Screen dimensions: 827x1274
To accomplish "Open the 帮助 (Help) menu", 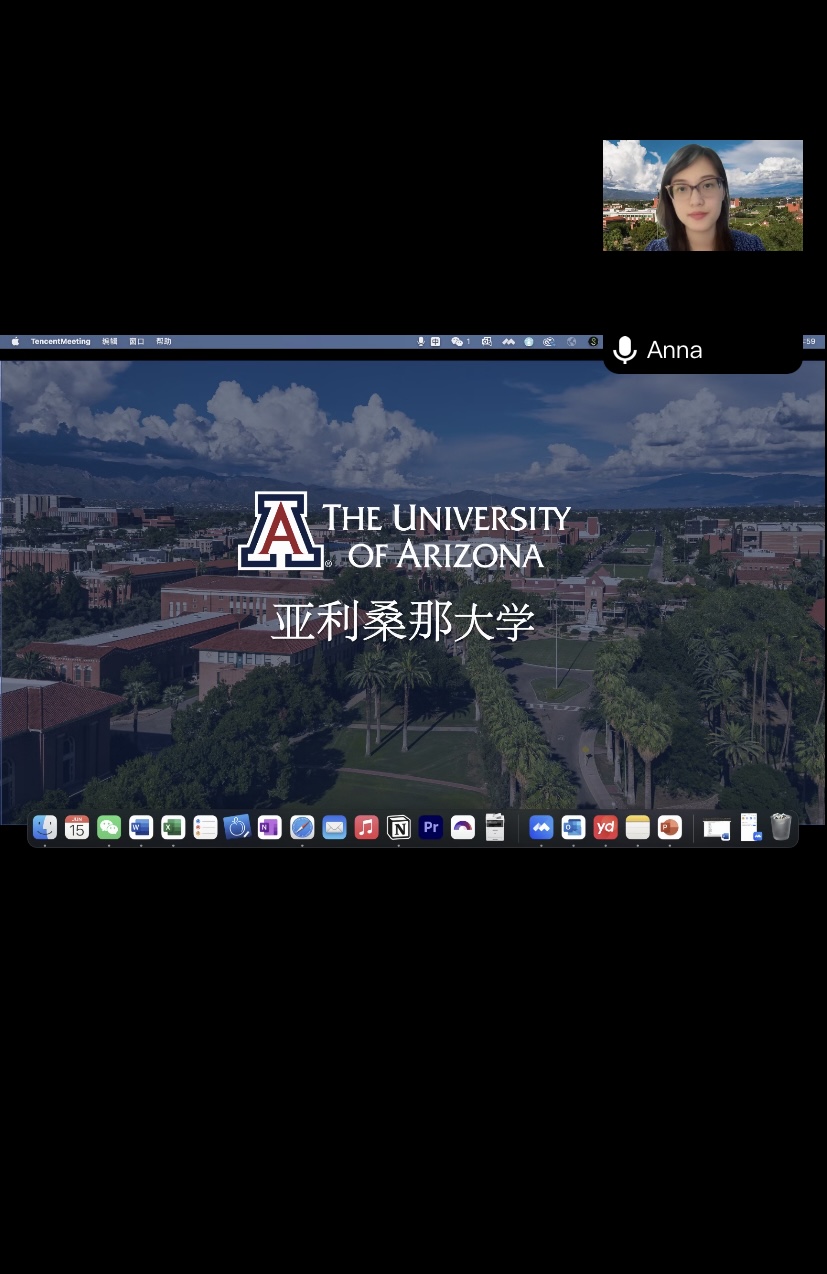I will point(163,342).
